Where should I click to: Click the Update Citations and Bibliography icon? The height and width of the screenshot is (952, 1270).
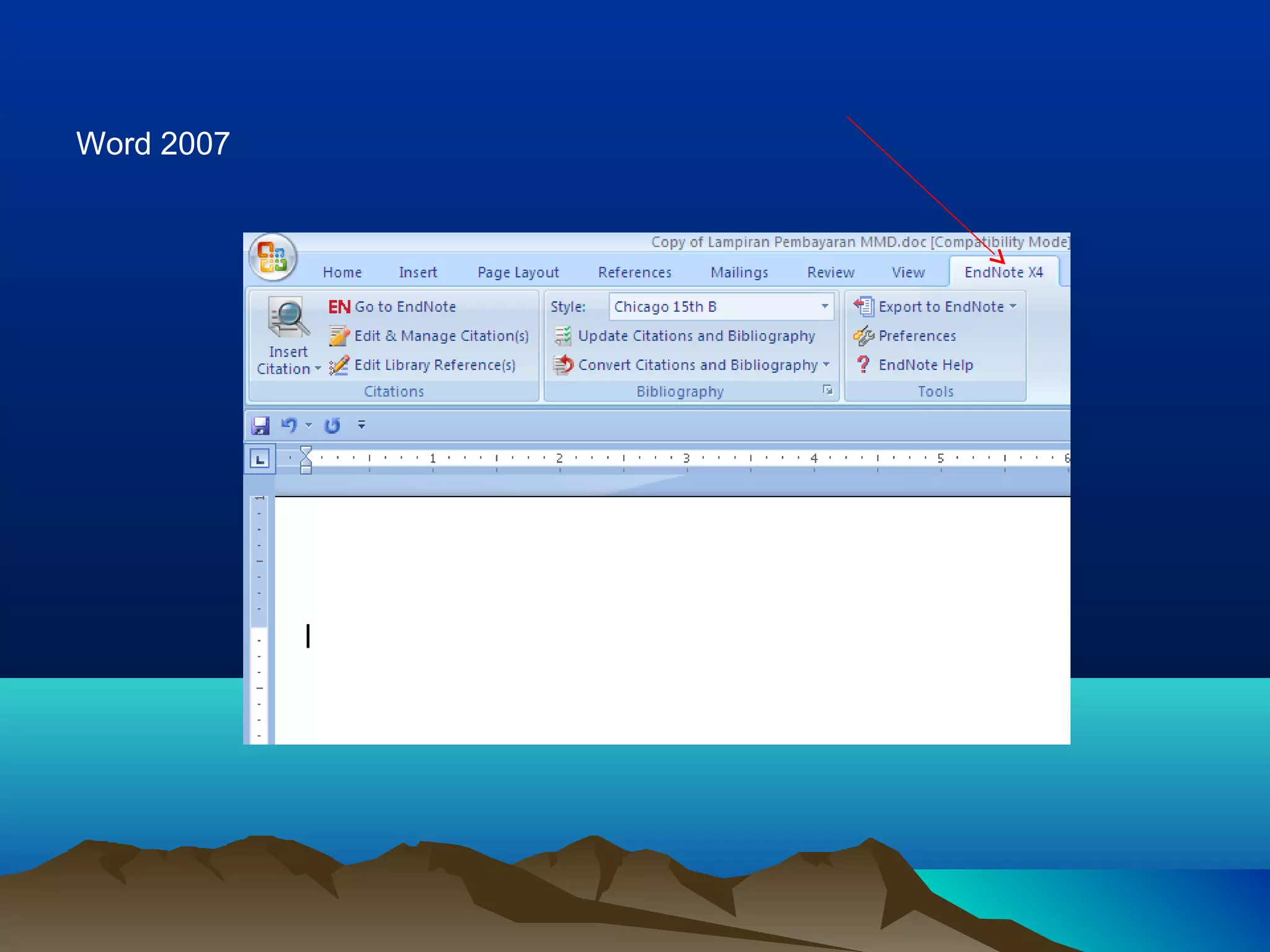click(x=563, y=336)
